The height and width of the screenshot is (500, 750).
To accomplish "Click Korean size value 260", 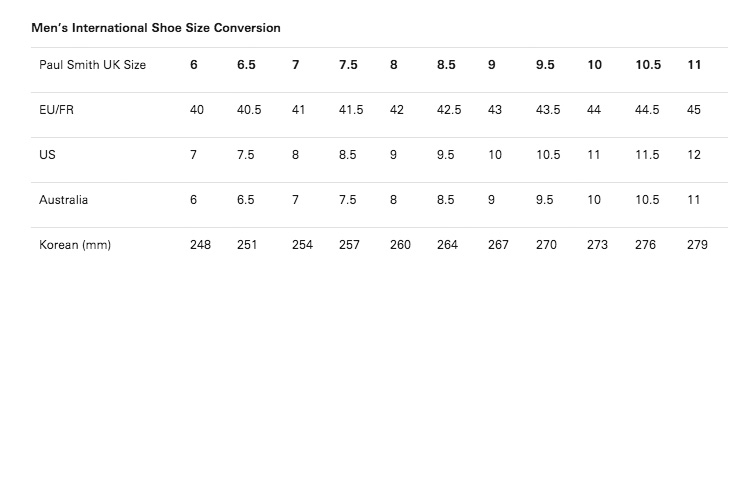I will pos(400,245).
